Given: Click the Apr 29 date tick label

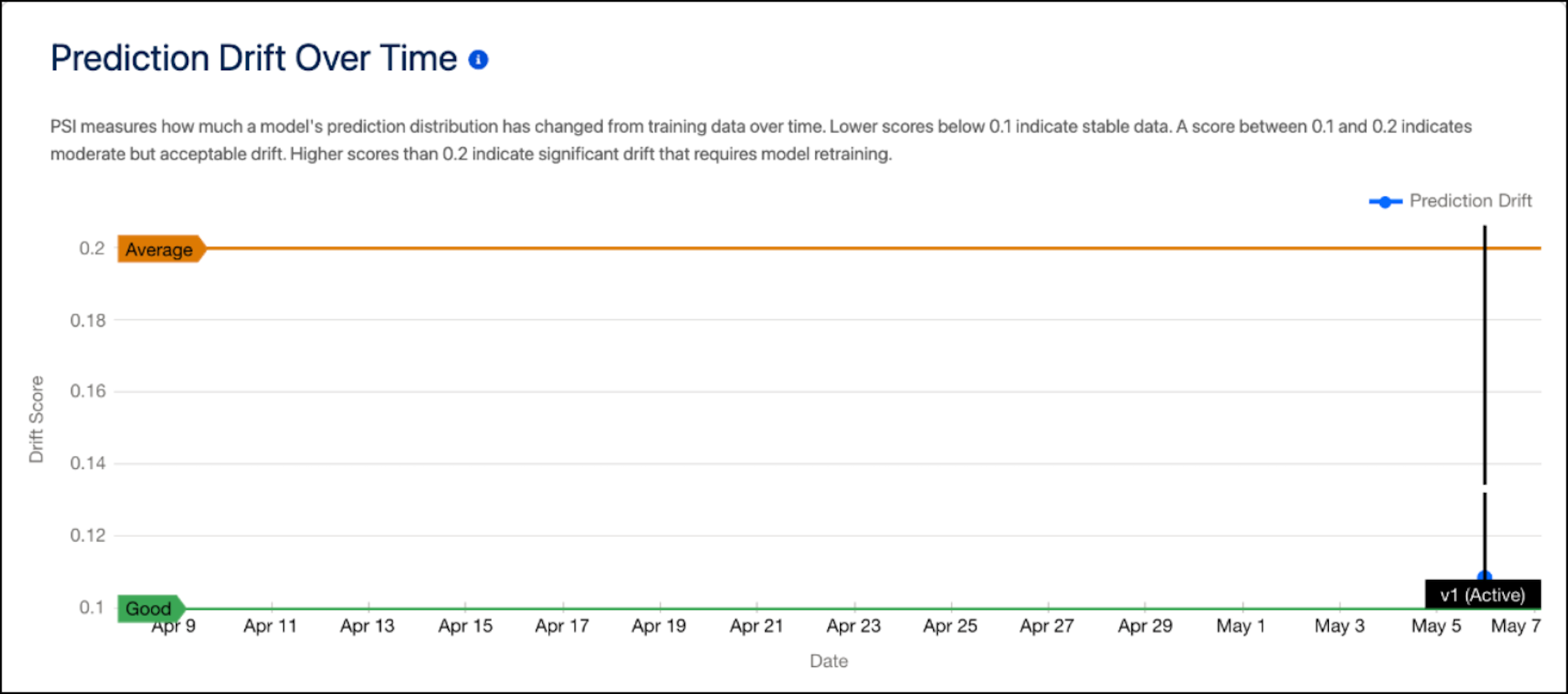Looking at the screenshot, I should click(x=1145, y=626).
